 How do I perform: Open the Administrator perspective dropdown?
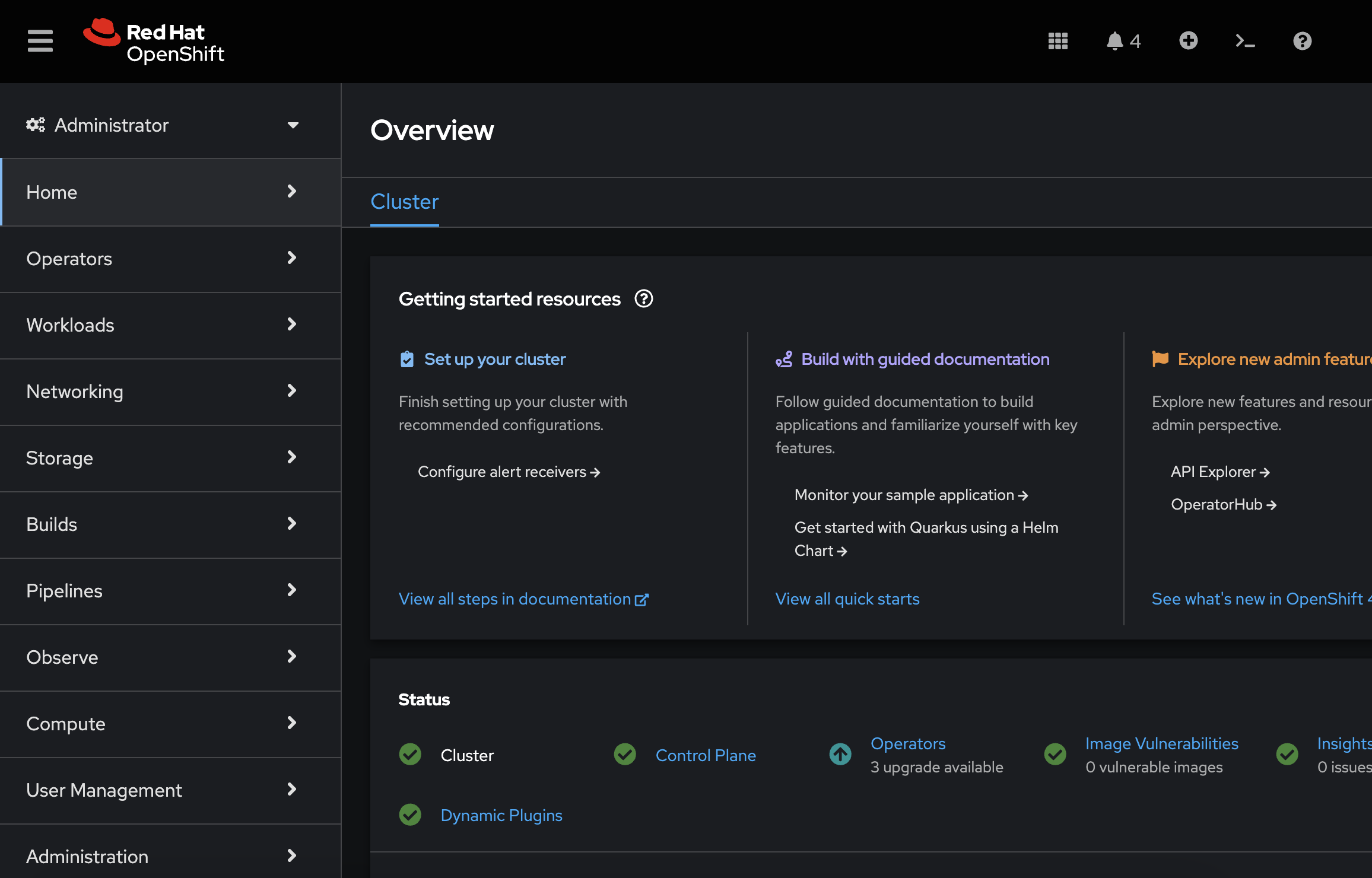(162, 125)
